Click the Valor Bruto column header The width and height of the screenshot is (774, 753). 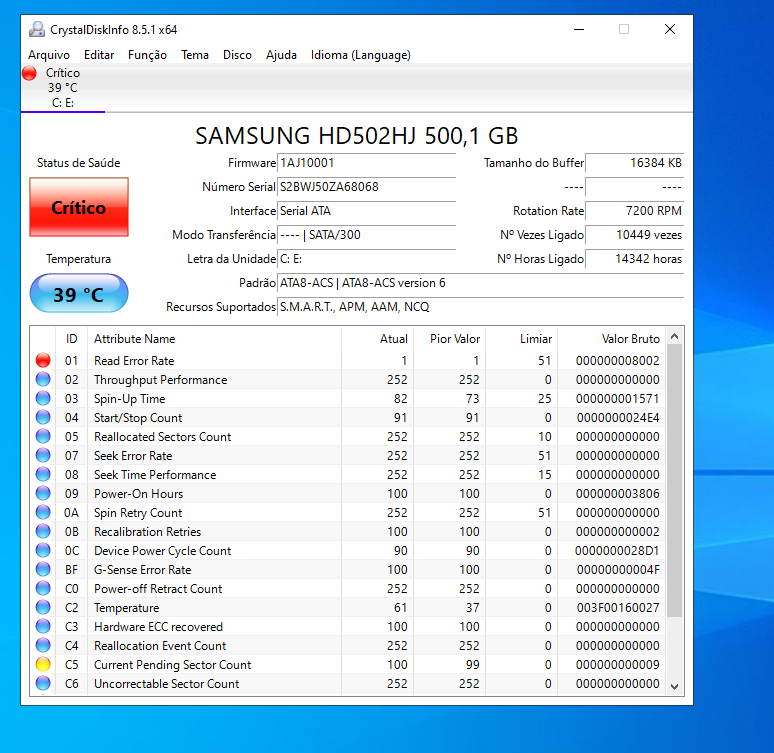(612, 339)
